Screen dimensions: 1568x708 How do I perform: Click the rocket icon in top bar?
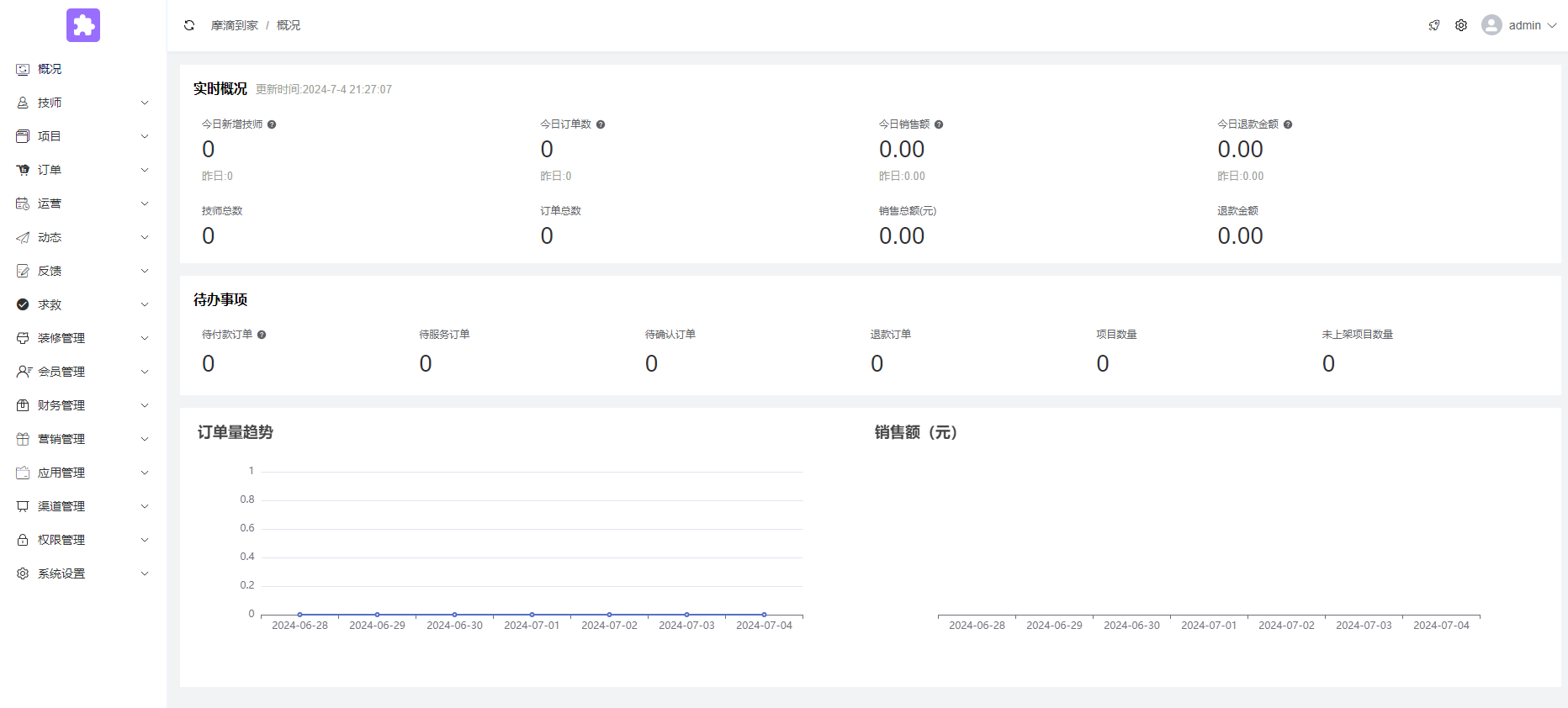[x=1434, y=25]
